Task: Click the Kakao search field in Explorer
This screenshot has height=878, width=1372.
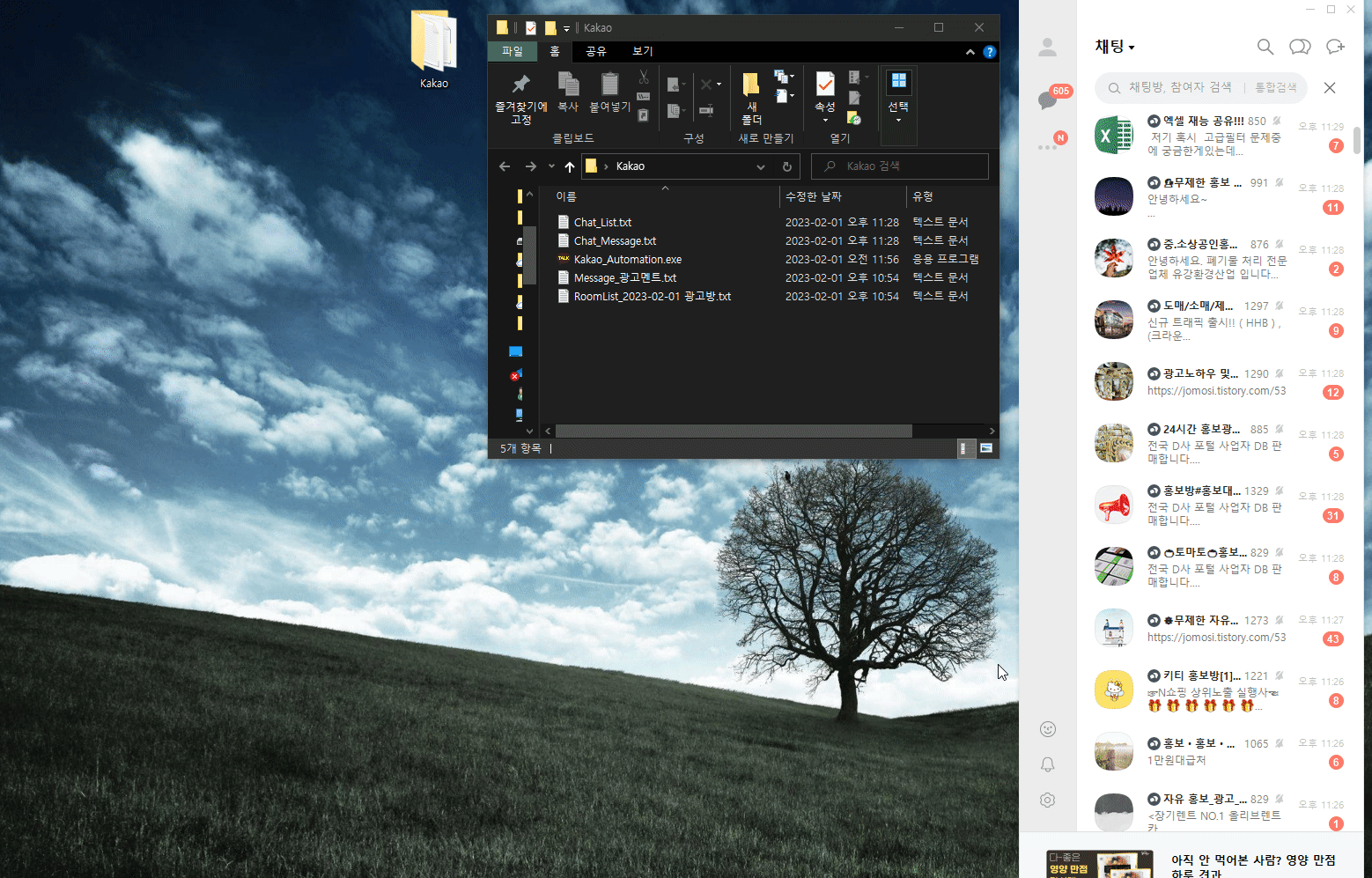Action: point(900,166)
